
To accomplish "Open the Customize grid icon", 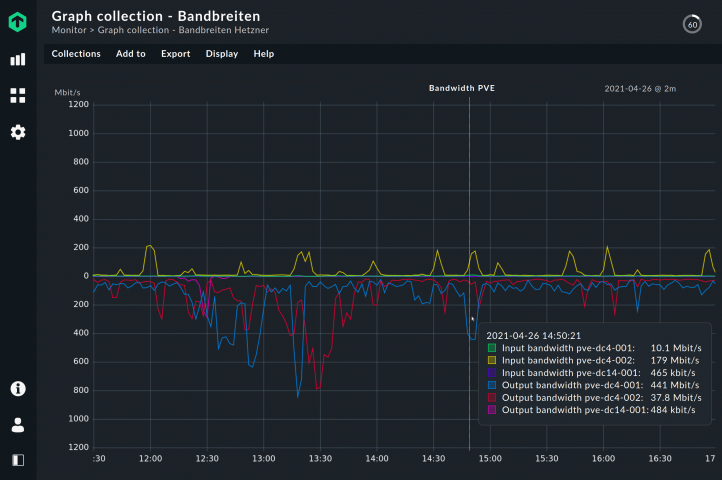I will pyautogui.click(x=17, y=96).
